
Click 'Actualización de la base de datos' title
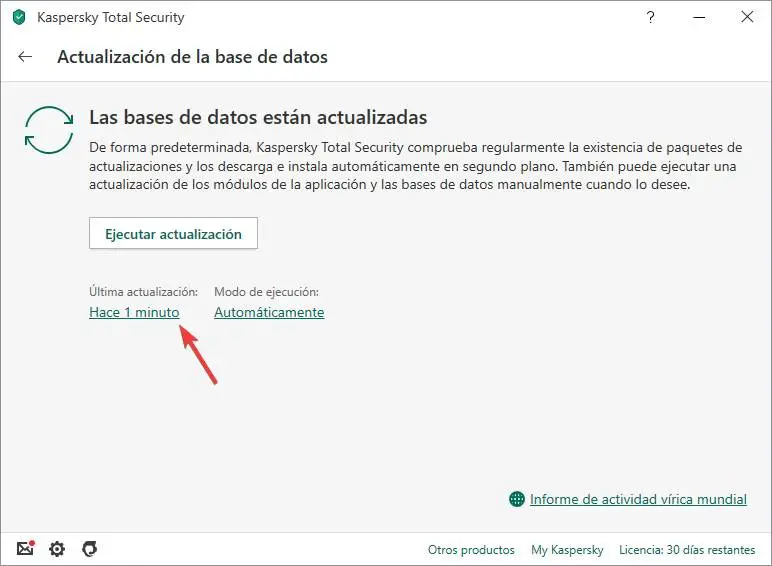(192, 57)
